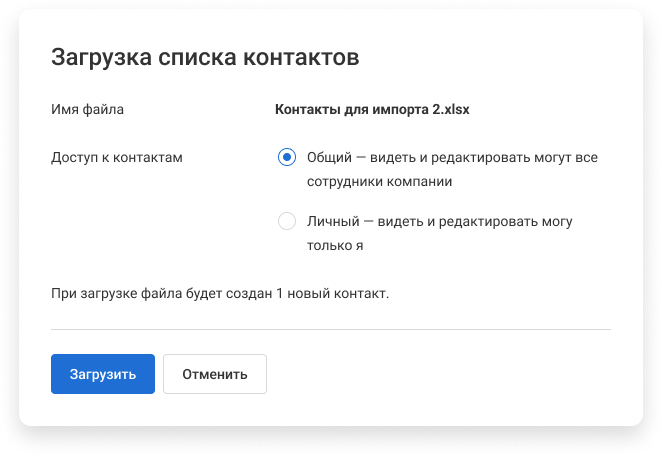The width and height of the screenshot is (662, 455).
Task: Click the "2.xlsx" part of the file name
Action: [448, 109]
